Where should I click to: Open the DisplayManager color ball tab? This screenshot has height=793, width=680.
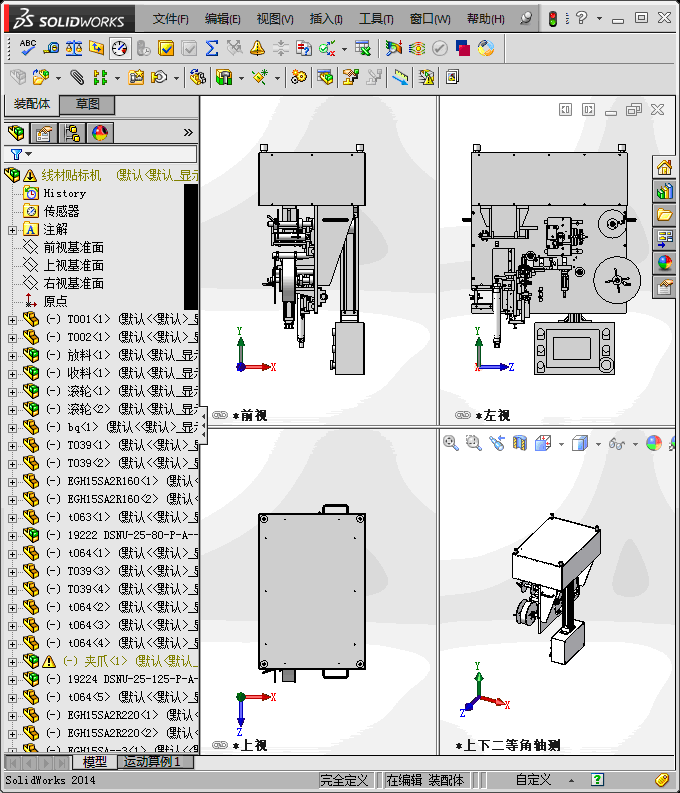(x=100, y=133)
